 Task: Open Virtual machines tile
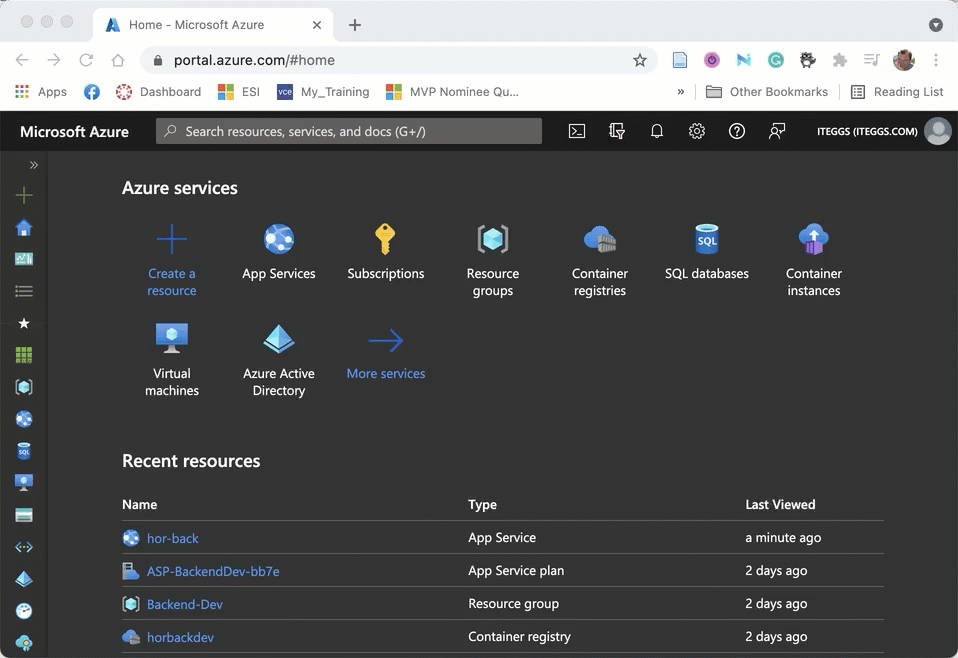[172, 360]
